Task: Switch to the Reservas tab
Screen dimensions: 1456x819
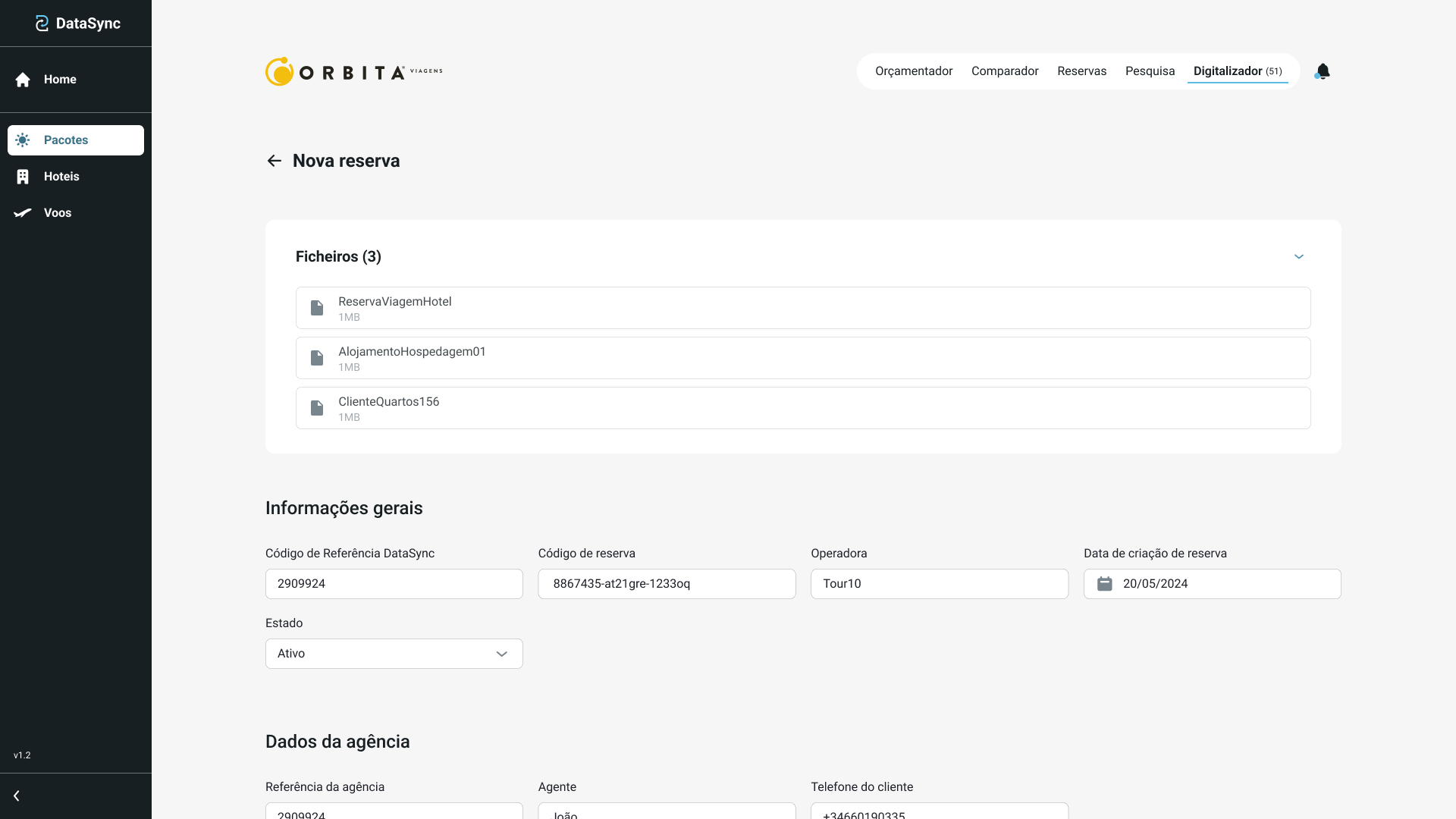Action: pos(1081,71)
